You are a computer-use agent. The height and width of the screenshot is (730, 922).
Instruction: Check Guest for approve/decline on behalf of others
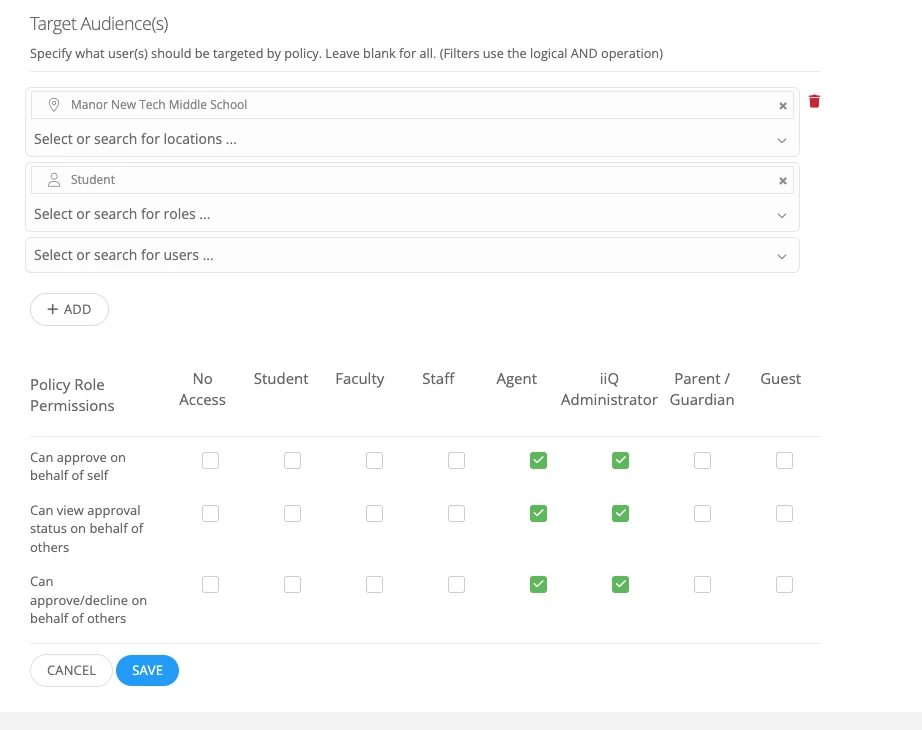[784, 584]
